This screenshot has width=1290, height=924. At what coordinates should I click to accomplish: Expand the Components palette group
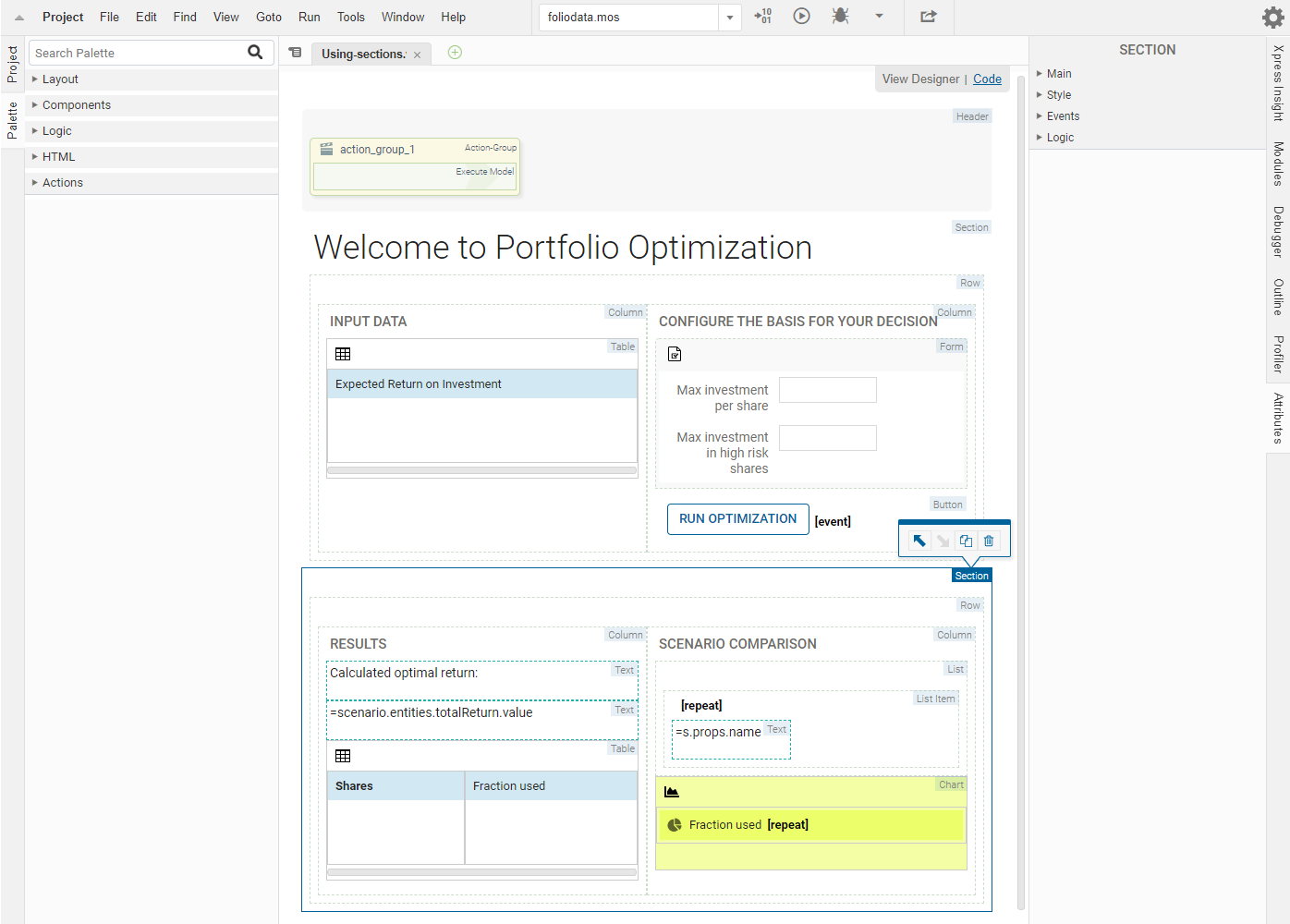76,105
